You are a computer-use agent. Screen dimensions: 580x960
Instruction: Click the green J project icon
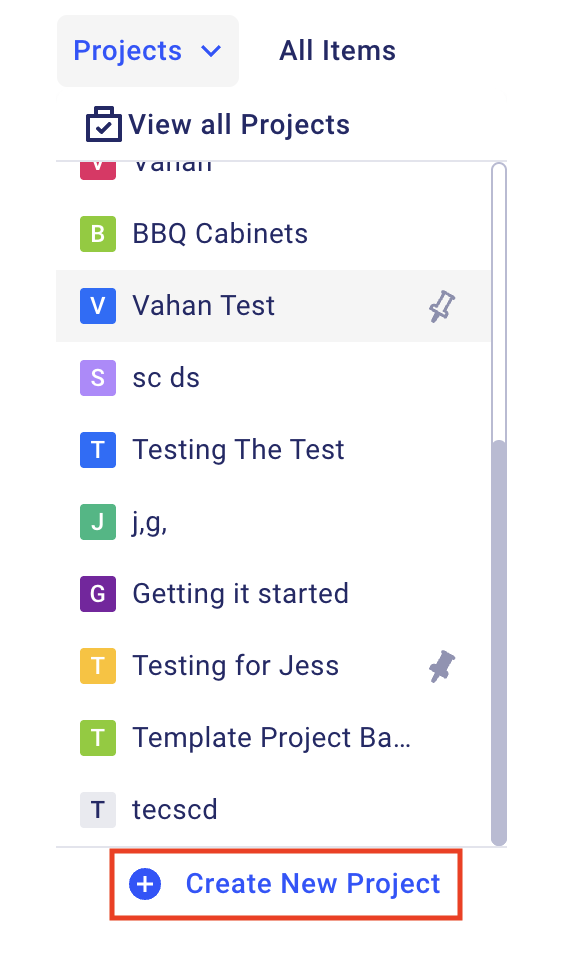pos(98,522)
